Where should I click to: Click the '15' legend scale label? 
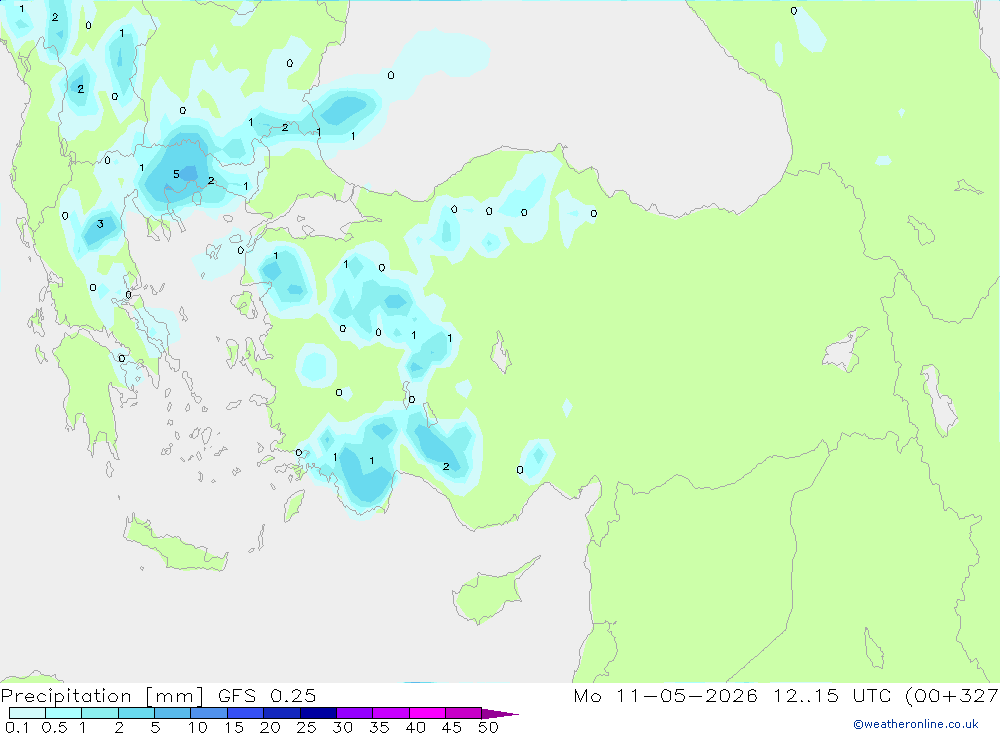pyautogui.click(x=234, y=727)
